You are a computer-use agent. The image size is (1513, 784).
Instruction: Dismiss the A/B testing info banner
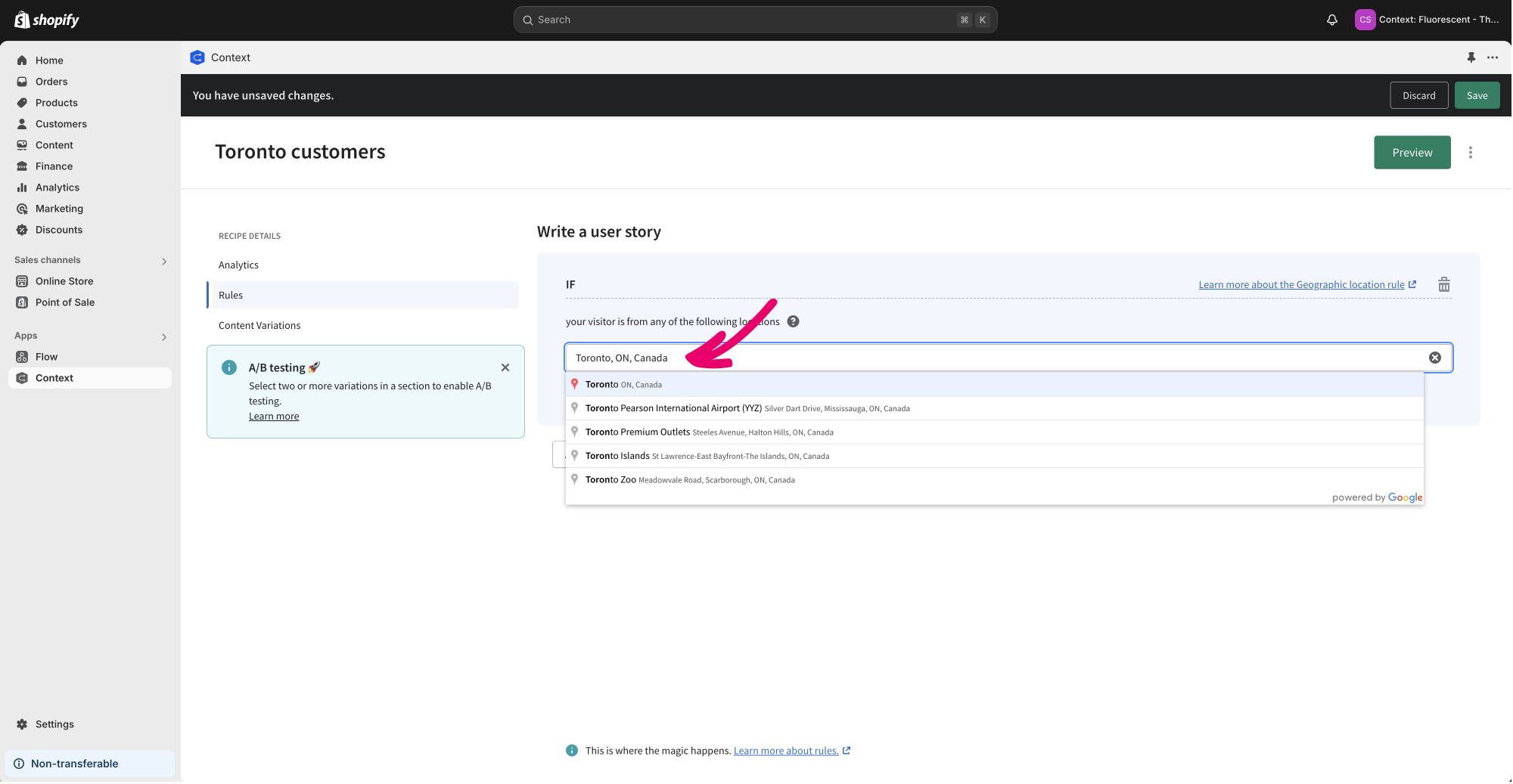[505, 367]
